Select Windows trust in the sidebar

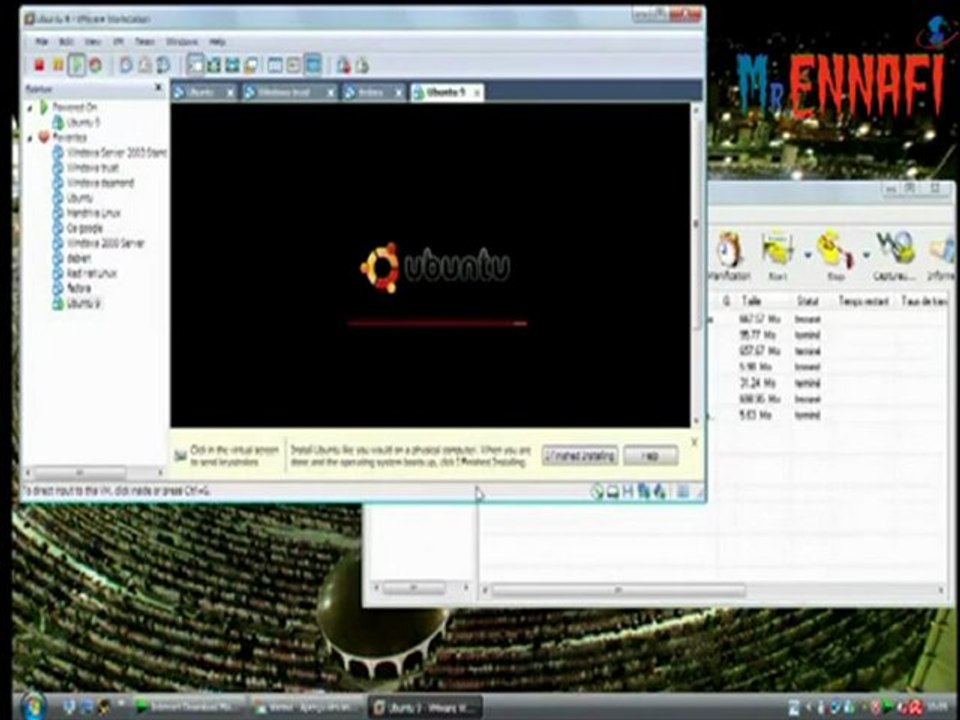86,168
